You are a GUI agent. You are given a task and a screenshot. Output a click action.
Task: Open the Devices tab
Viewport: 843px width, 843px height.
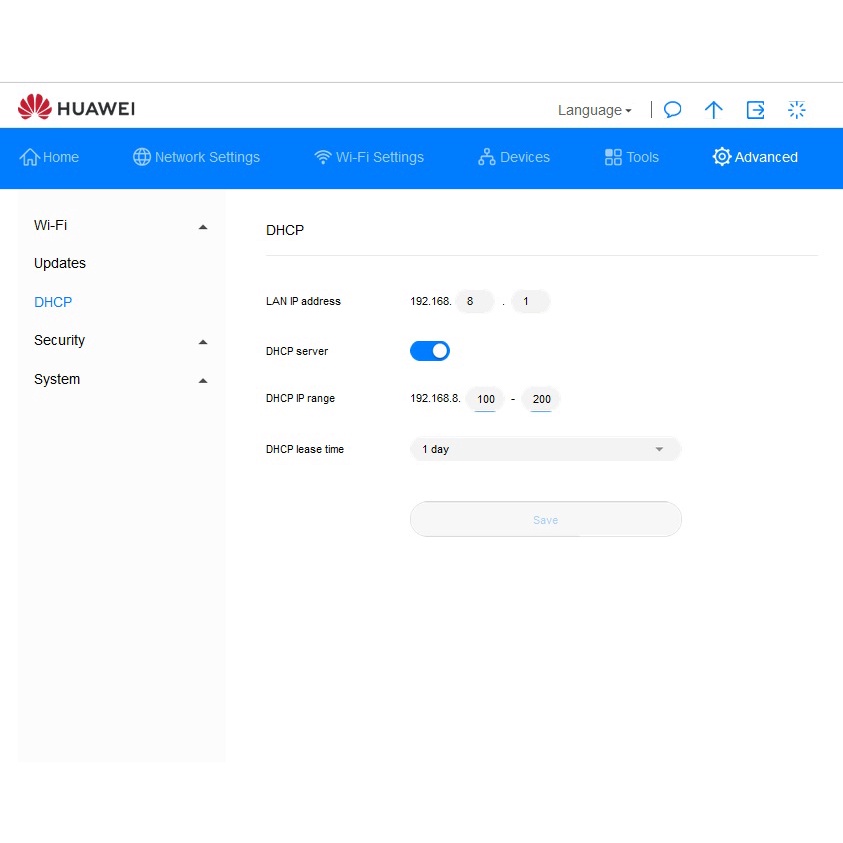pos(514,157)
